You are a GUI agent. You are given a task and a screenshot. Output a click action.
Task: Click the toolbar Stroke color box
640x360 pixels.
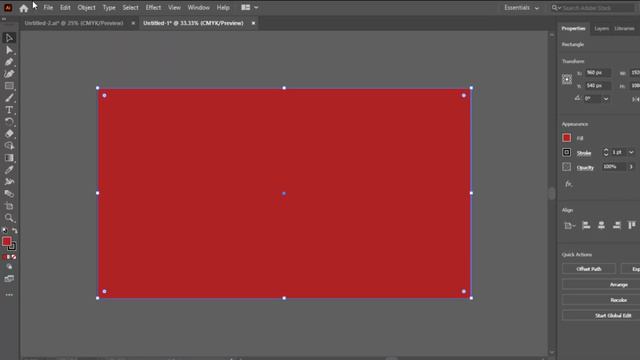12,247
